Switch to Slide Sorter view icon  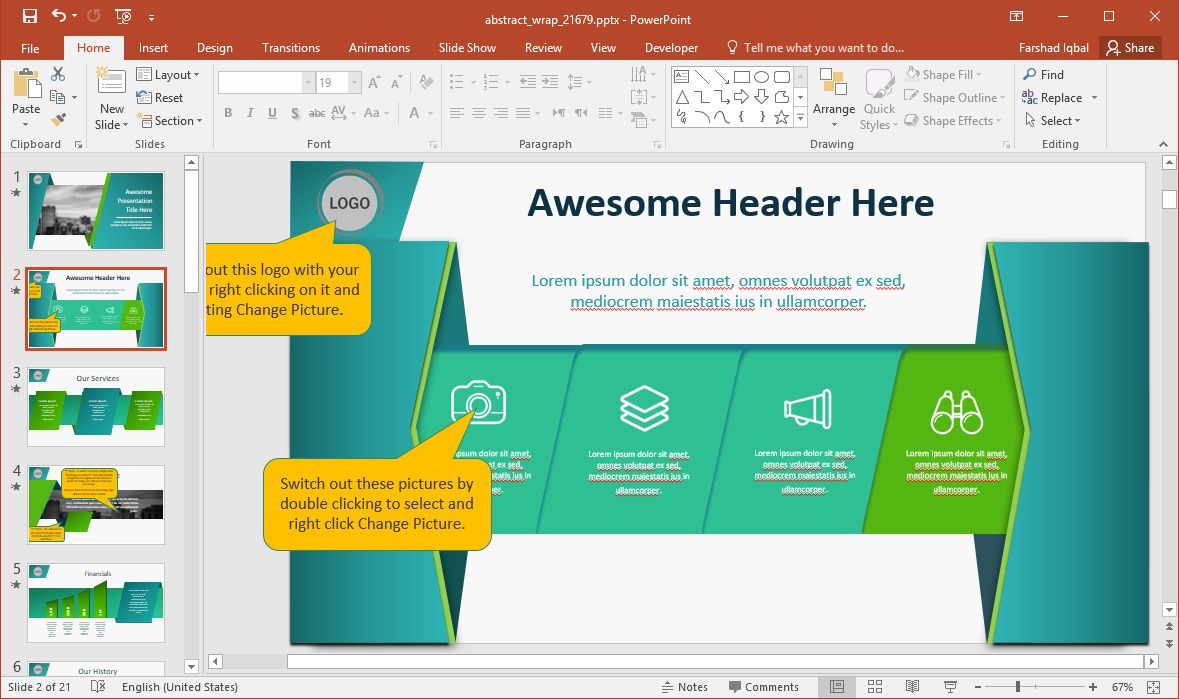(875, 687)
